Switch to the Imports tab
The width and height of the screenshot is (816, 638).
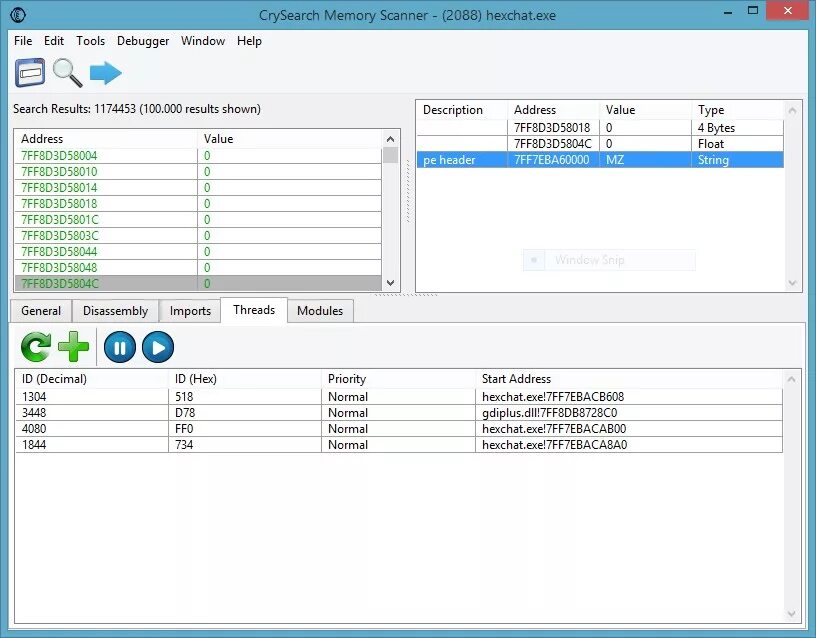[x=190, y=311]
